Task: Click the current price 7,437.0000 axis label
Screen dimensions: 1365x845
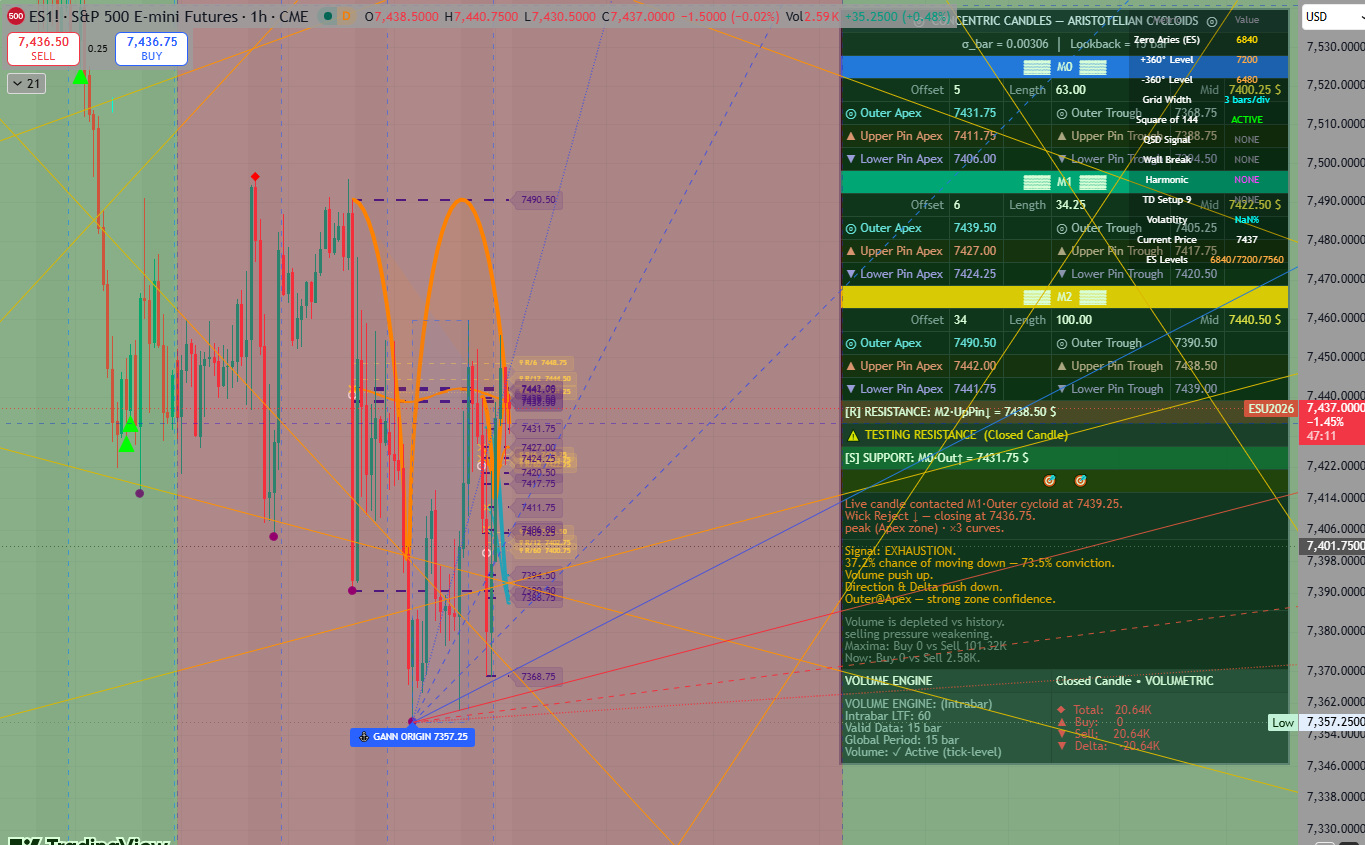Action: click(1332, 408)
